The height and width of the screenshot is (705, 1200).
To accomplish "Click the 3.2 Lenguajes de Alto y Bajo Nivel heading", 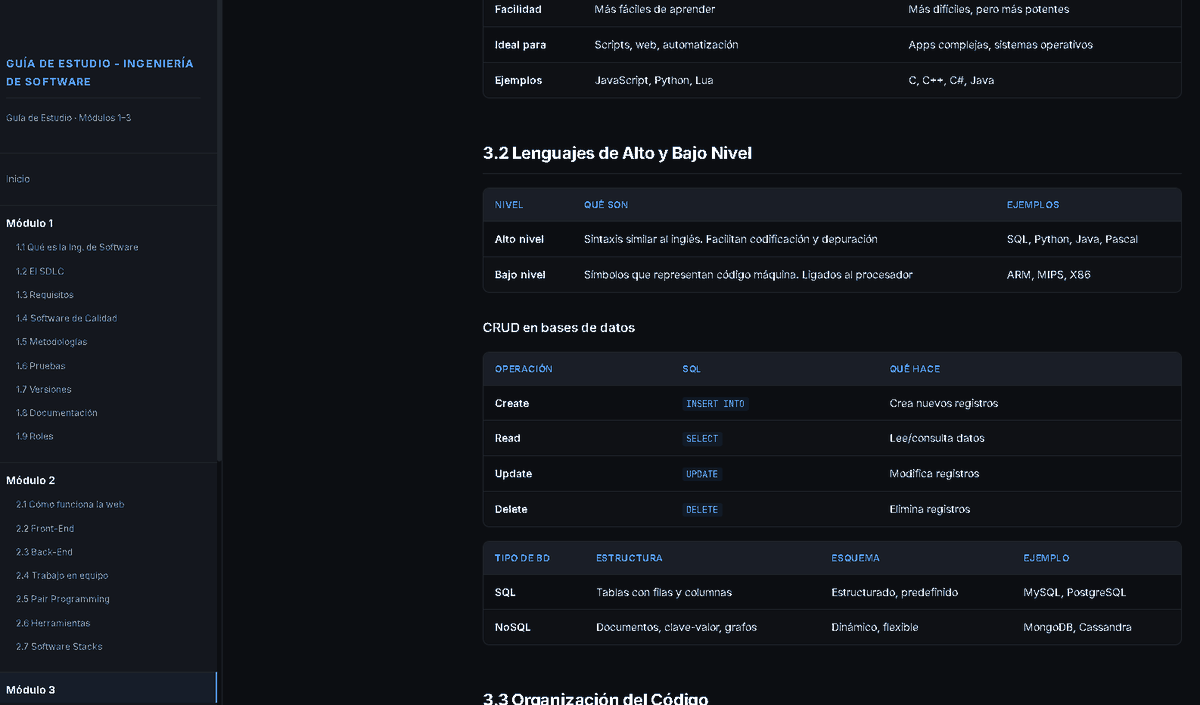I will (617, 153).
